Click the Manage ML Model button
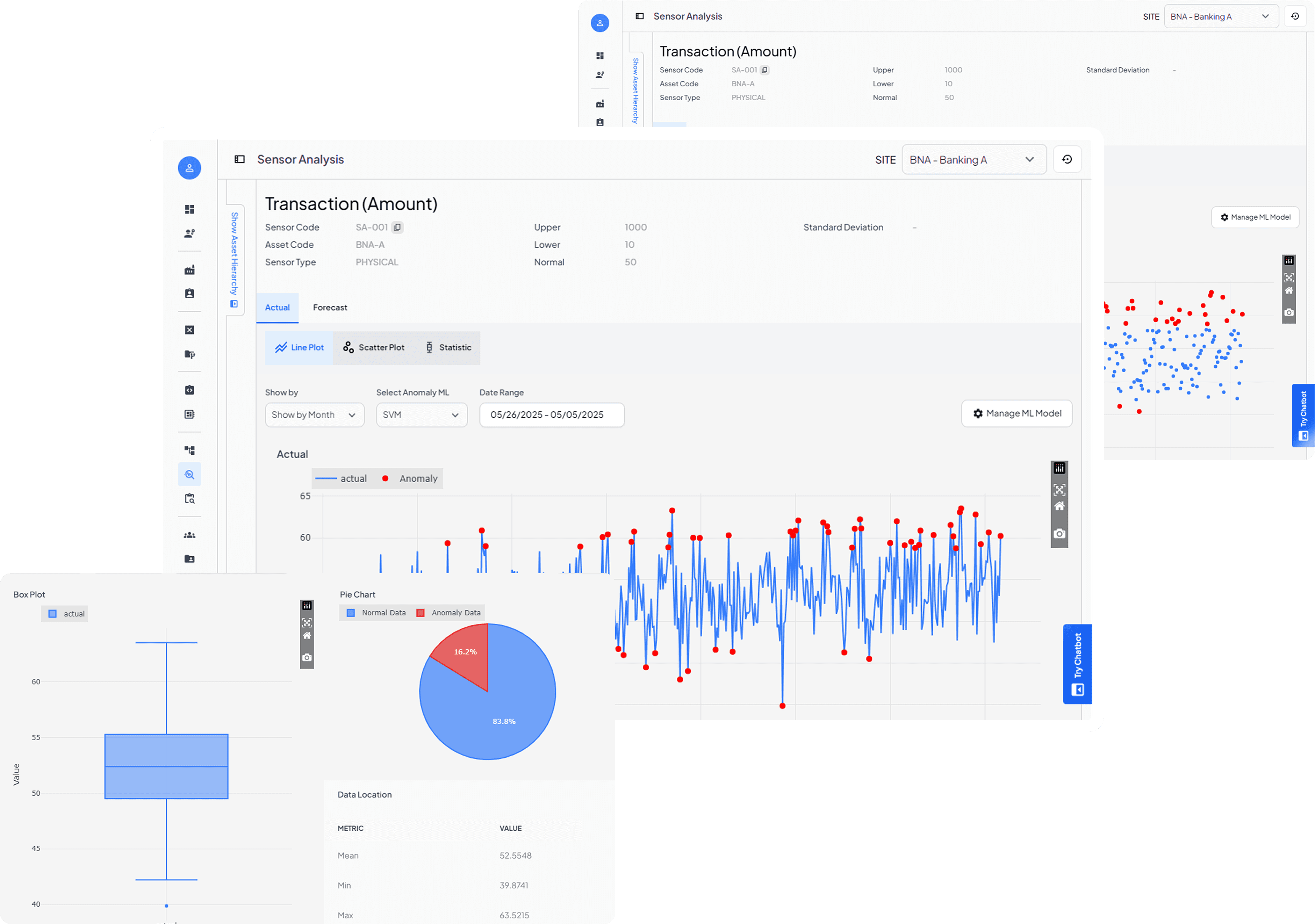 tap(1016, 413)
